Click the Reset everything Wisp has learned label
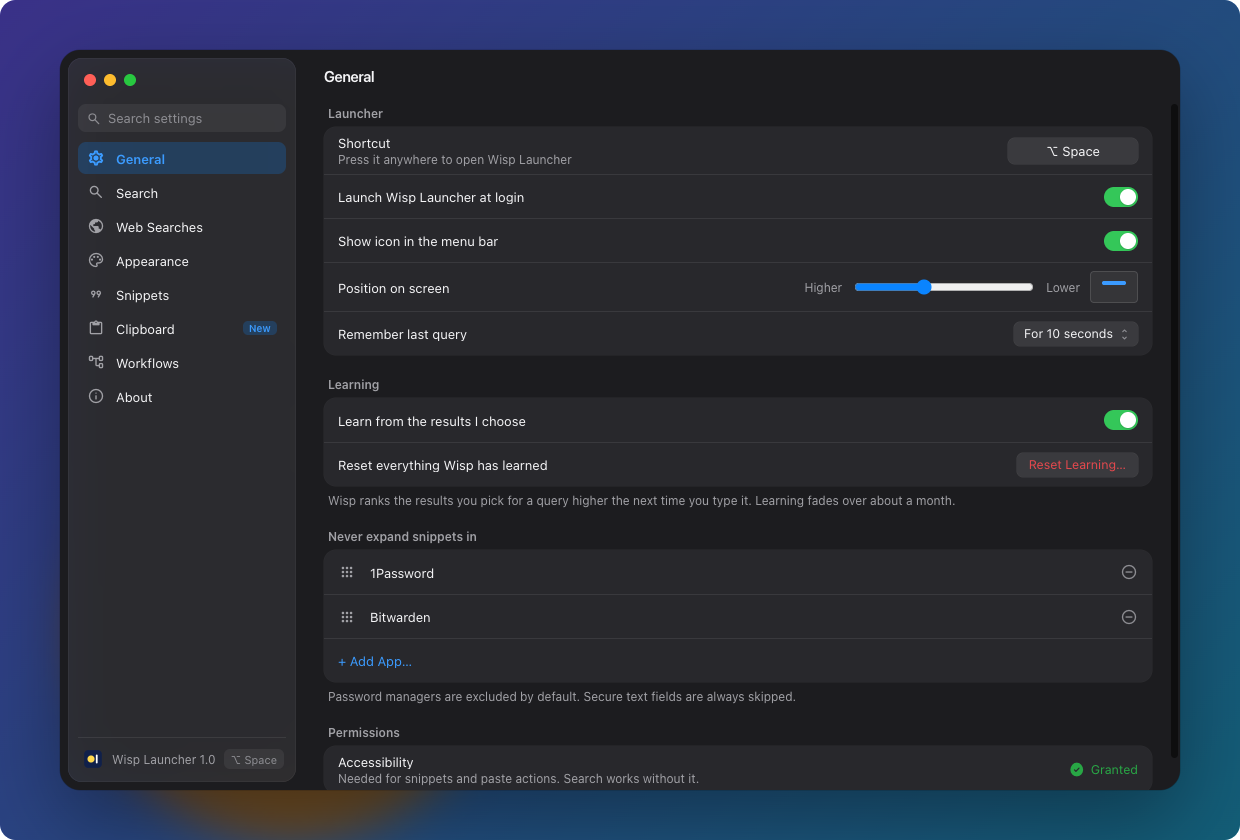The height and width of the screenshot is (840, 1240). click(x=443, y=465)
